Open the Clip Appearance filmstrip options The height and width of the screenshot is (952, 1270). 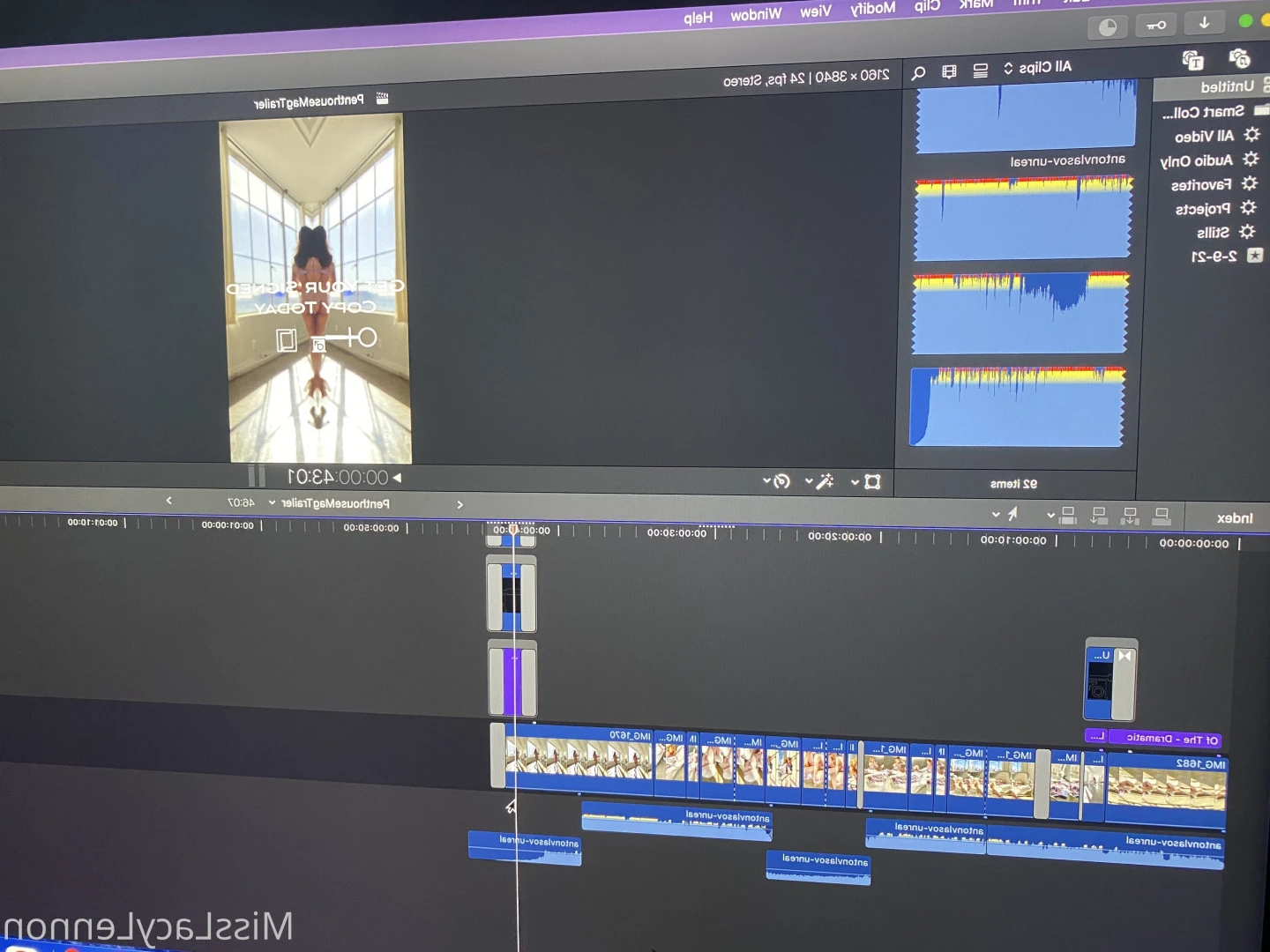click(949, 71)
